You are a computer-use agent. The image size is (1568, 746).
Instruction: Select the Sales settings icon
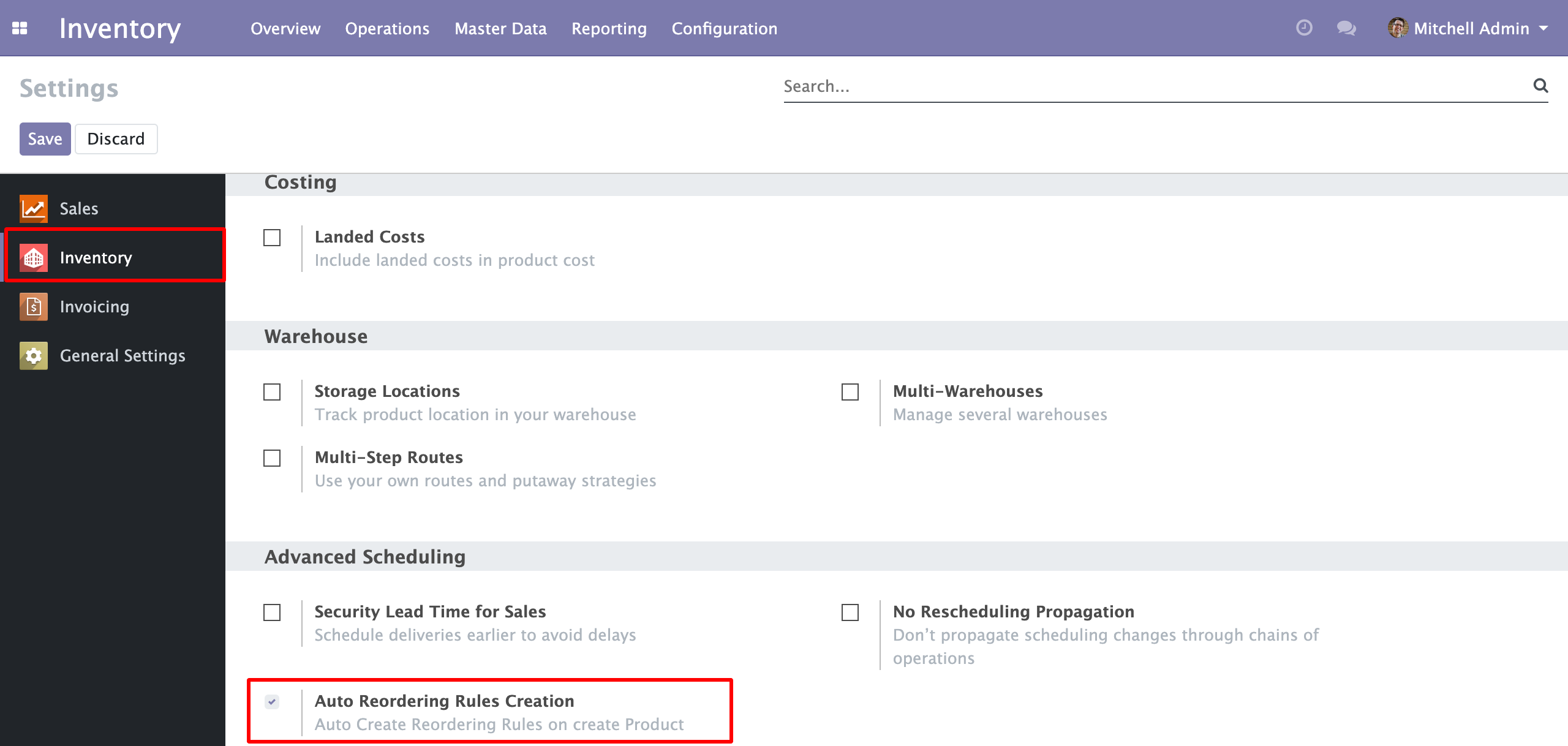(x=34, y=209)
